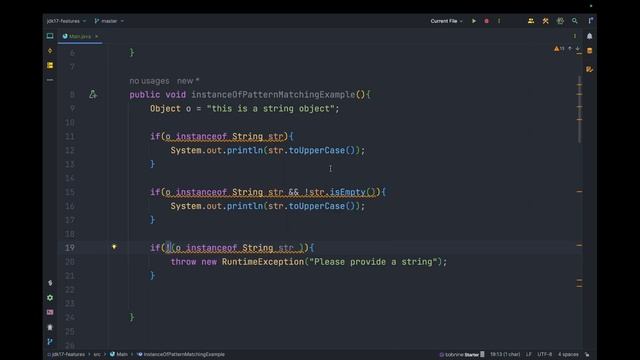640x360 pixels.
Task: Click the red Stop button
Action: [487, 21]
